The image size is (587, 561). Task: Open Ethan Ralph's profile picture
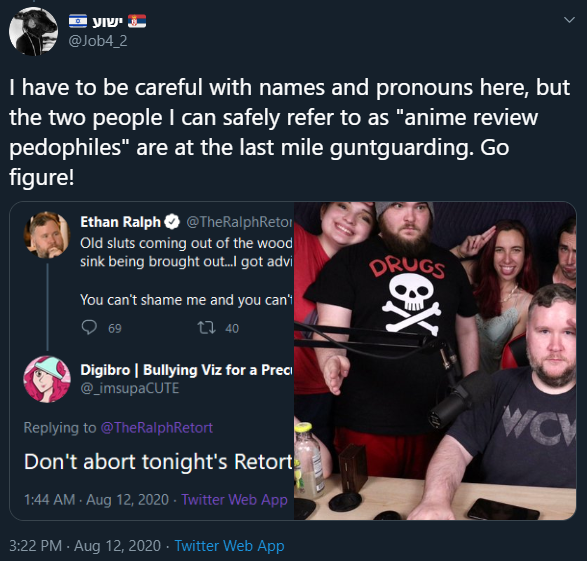pyautogui.click(x=46, y=235)
